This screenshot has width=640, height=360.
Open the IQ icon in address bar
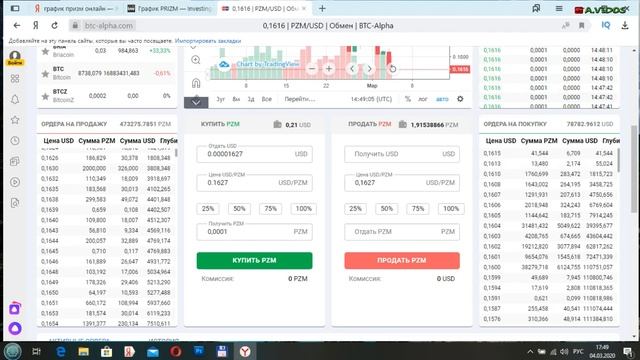click(x=606, y=25)
